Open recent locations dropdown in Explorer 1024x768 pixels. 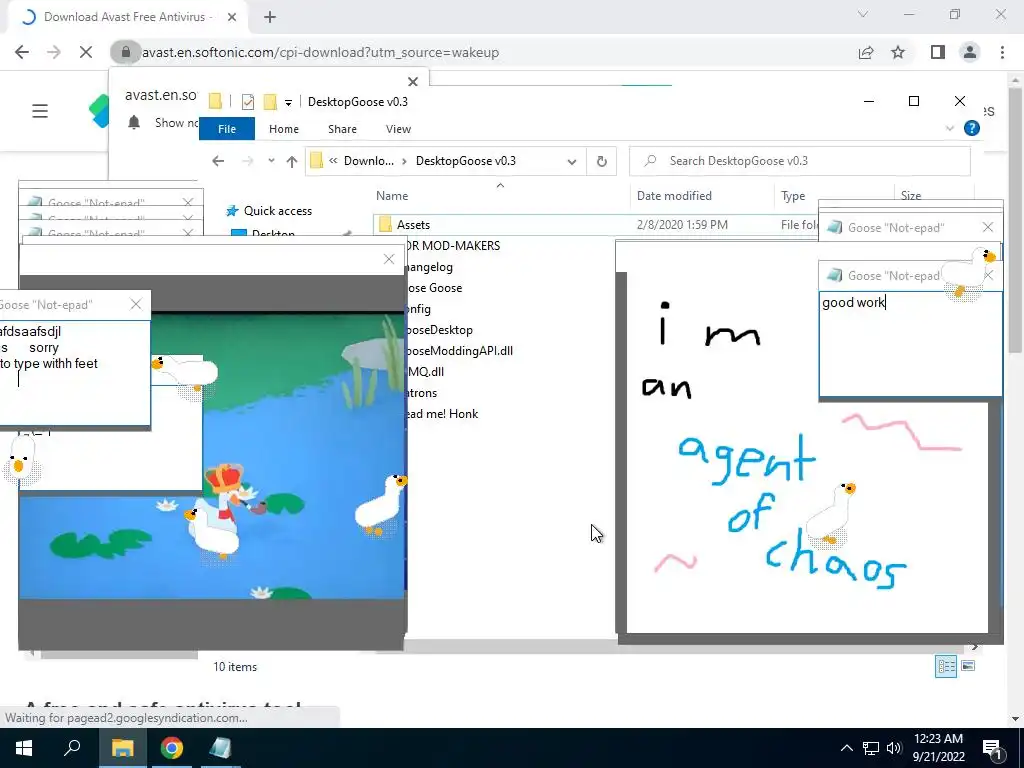coord(271,161)
